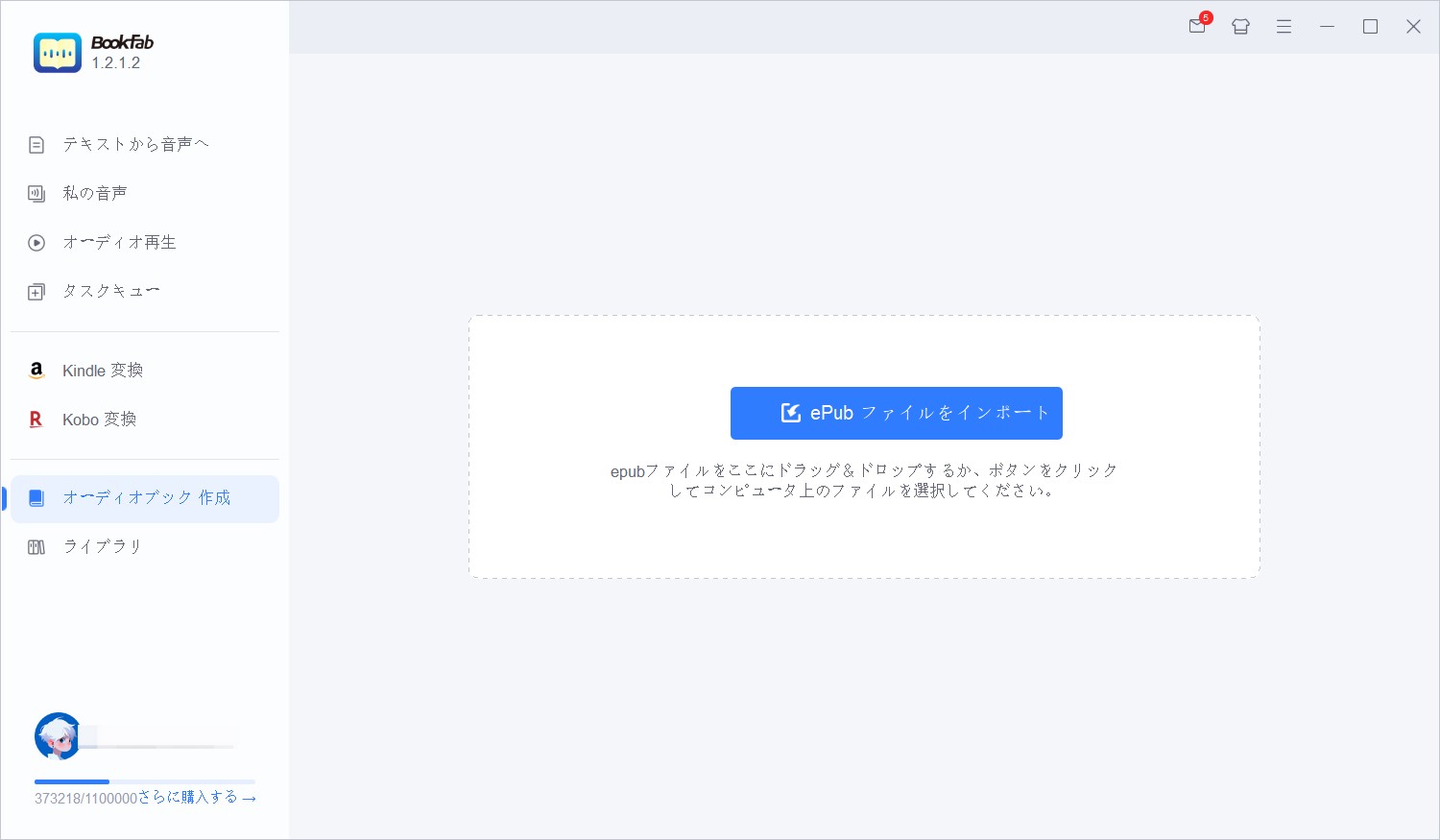Image resolution: width=1440 pixels, height=840 pixels.
Task: Click the BookFab app logo icon
Action: pos(58,53)
